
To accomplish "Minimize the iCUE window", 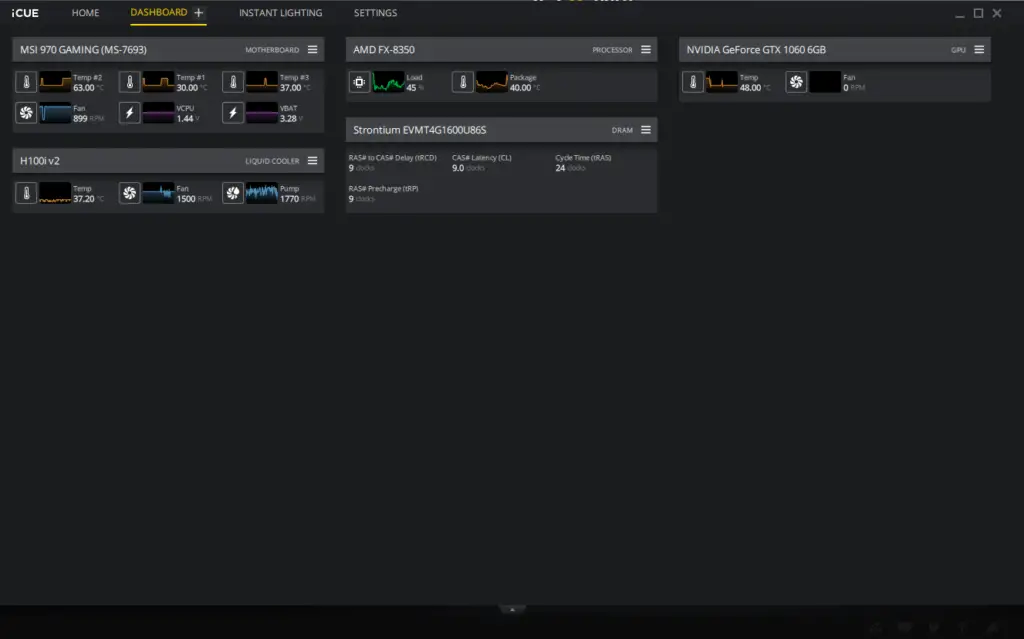I will (x=959, y=14).
